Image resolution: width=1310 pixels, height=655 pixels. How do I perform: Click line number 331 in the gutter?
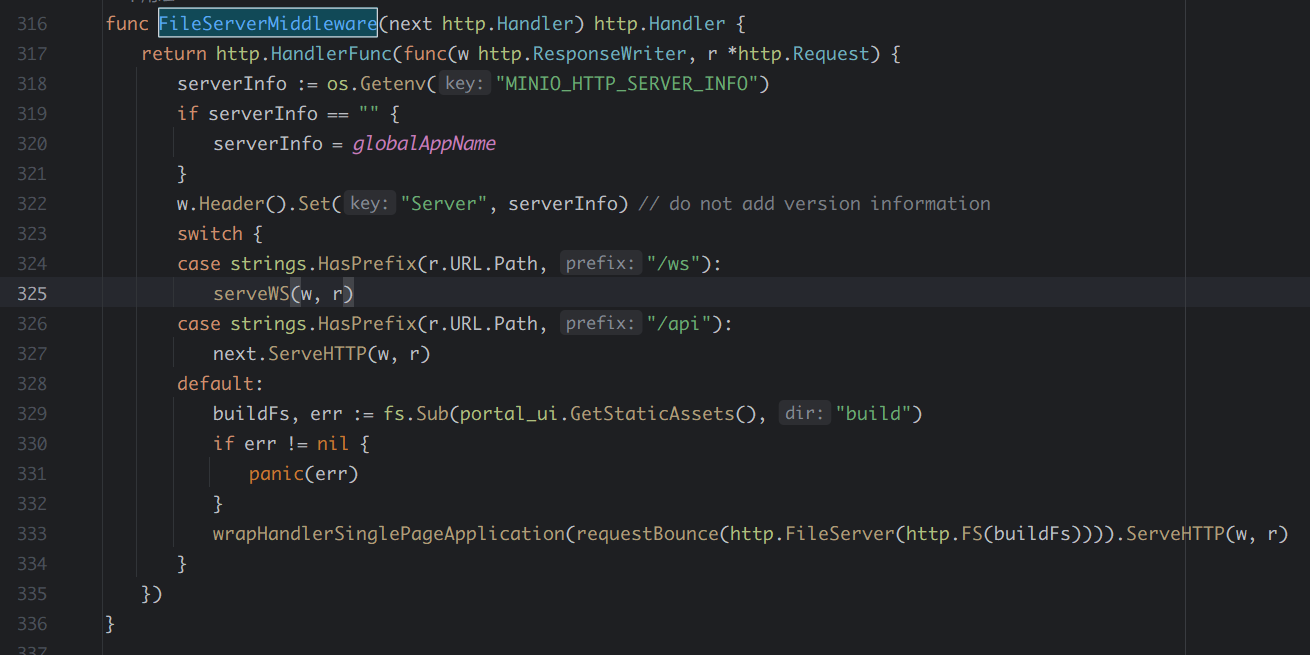point(32,473)
